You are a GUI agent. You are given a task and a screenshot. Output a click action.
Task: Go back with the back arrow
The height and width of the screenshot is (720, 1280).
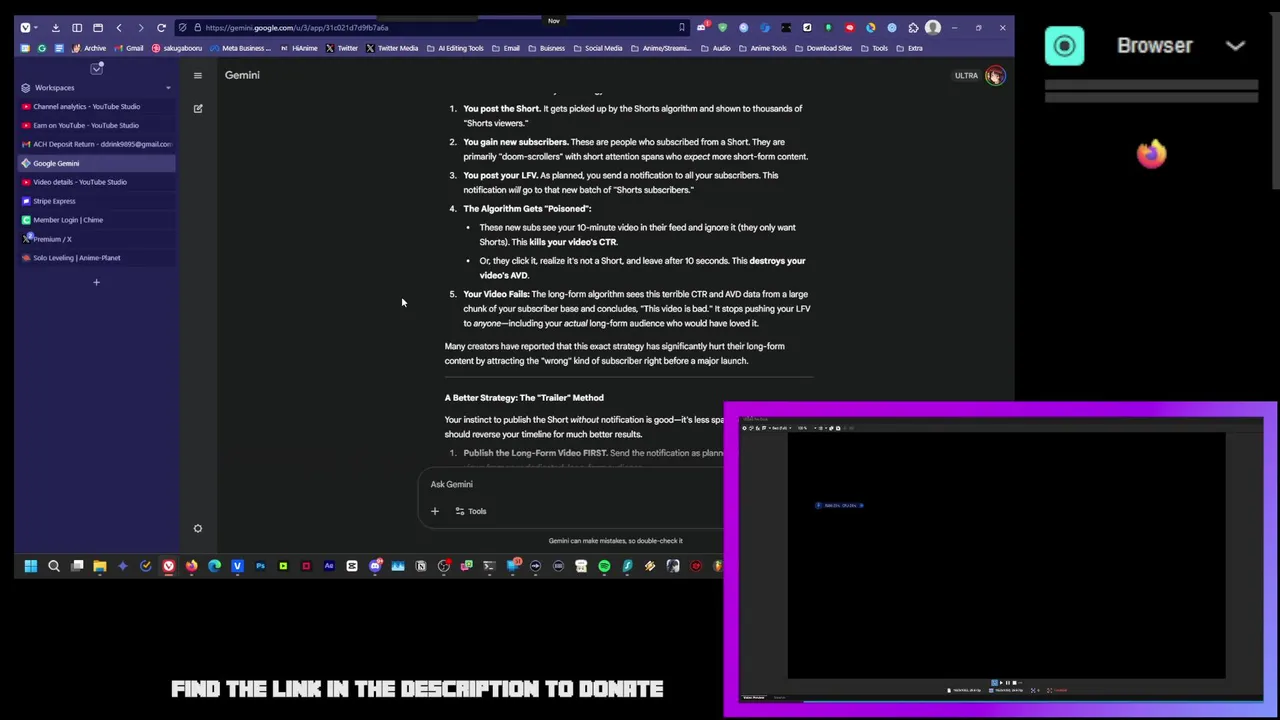click(119, 28)
